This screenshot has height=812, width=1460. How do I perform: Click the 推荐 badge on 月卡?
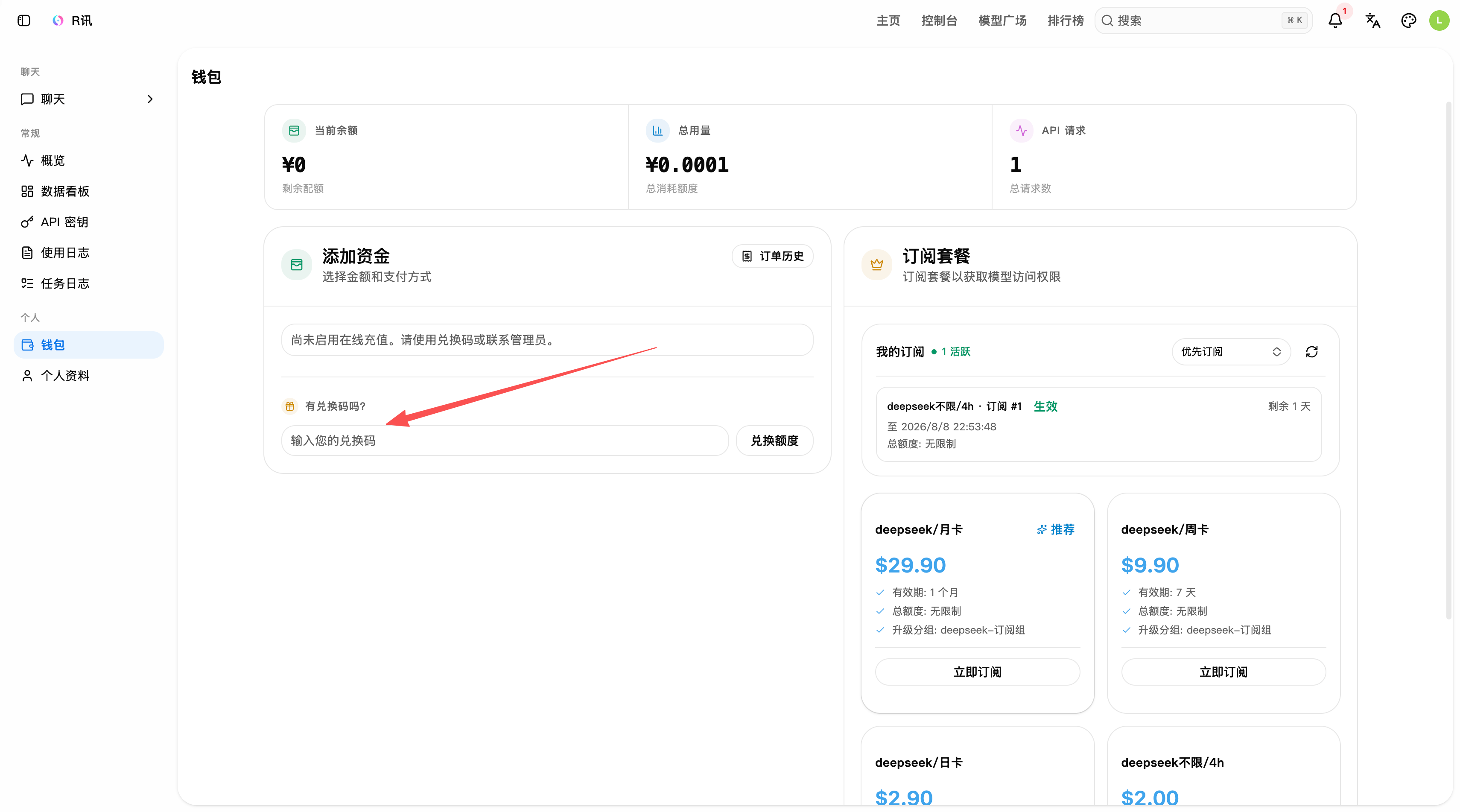(1055, 529)
